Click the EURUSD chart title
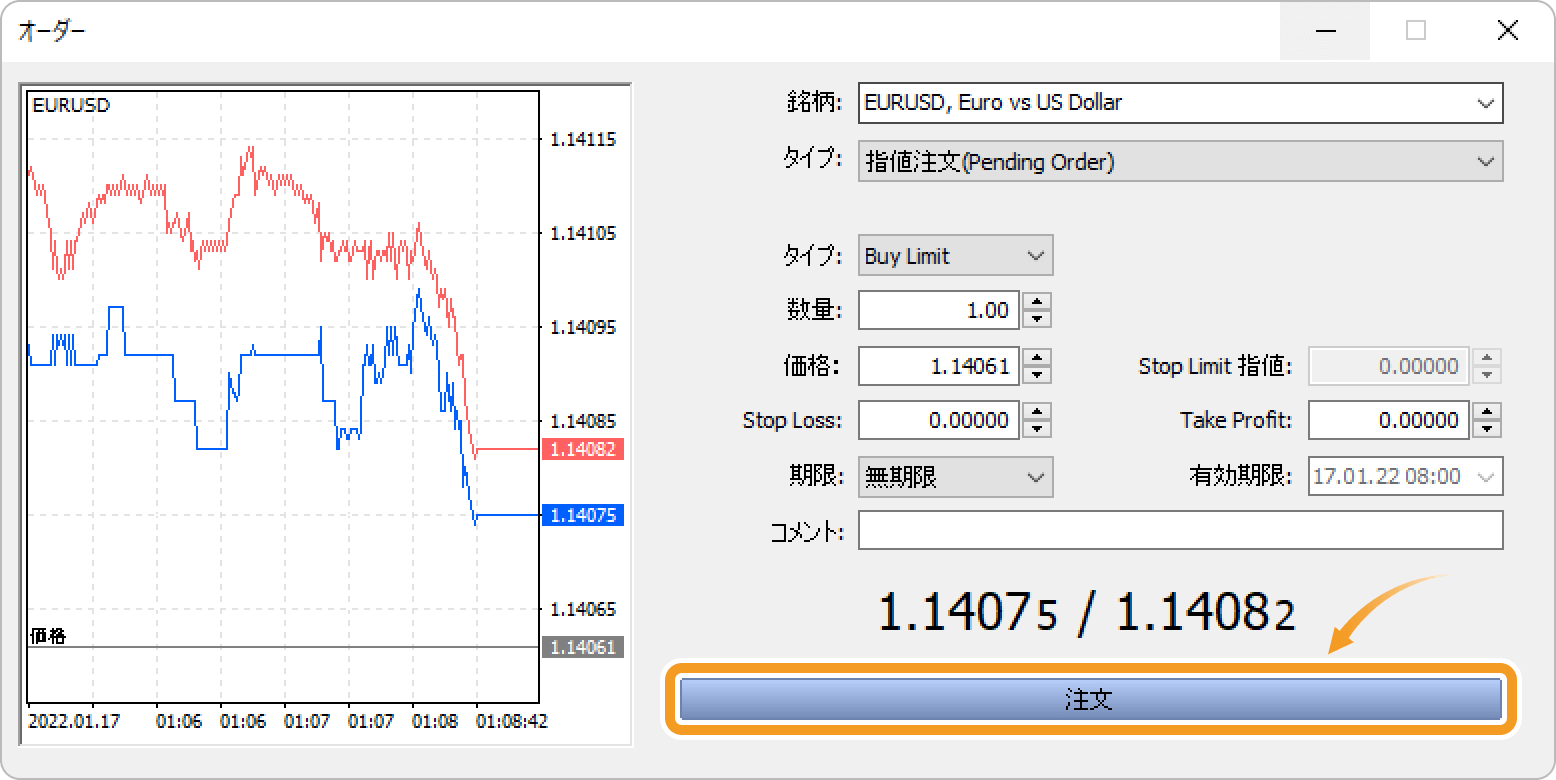The image size is (1556, 780). [71, 105]
